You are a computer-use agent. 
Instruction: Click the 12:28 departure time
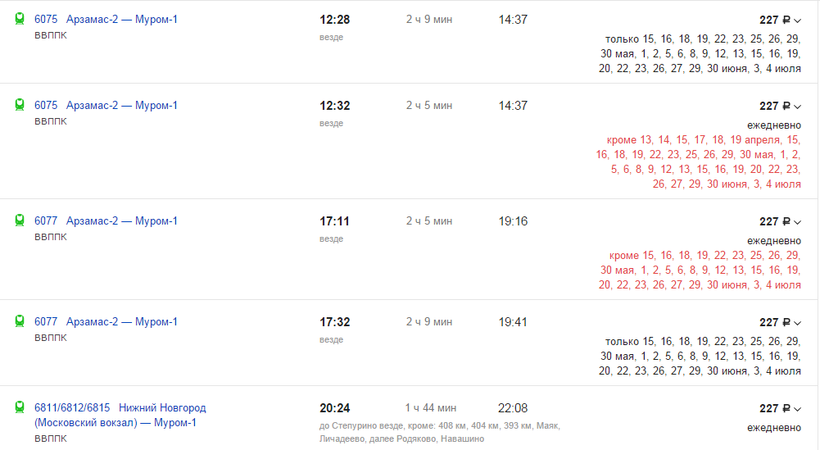(x=334, y=20)
